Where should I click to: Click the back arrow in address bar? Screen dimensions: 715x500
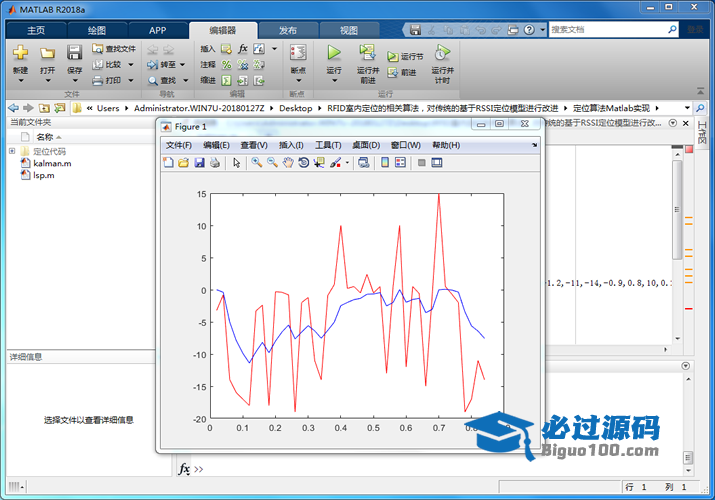click(13, 108)
